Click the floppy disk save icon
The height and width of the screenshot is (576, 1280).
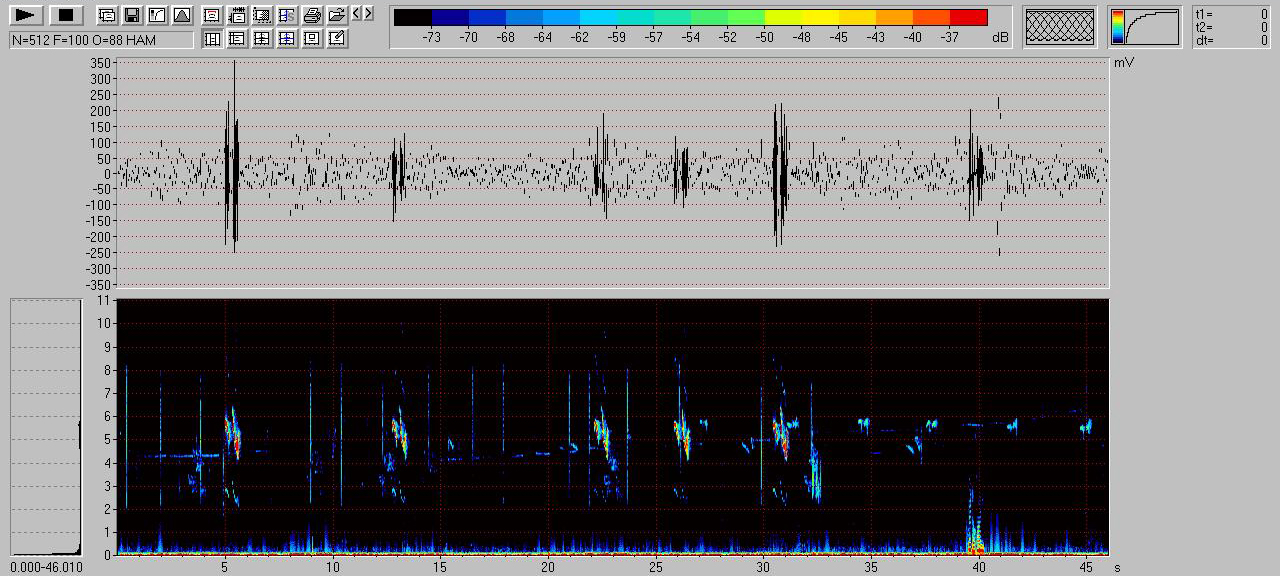coord(131,15)
